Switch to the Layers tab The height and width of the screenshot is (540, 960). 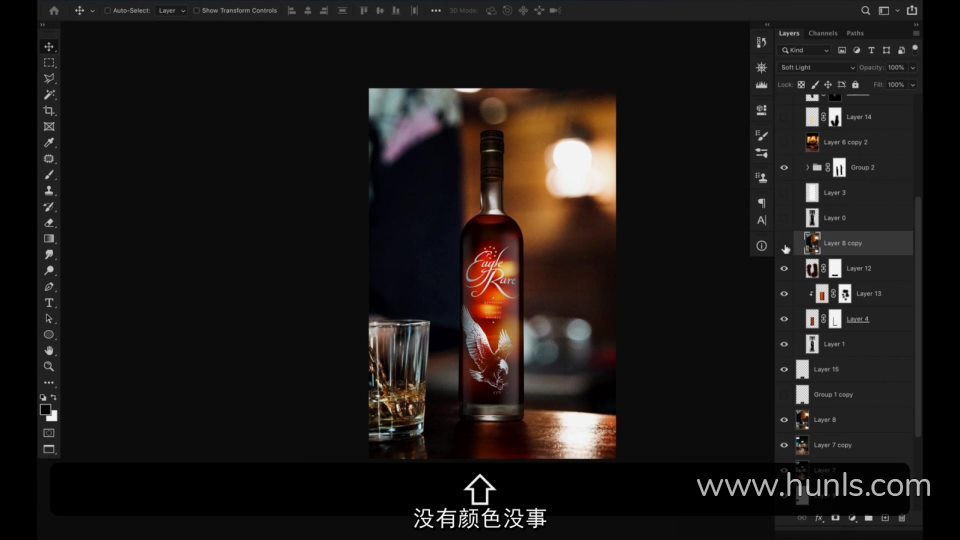pyautogui.click(x=789, y=33)
